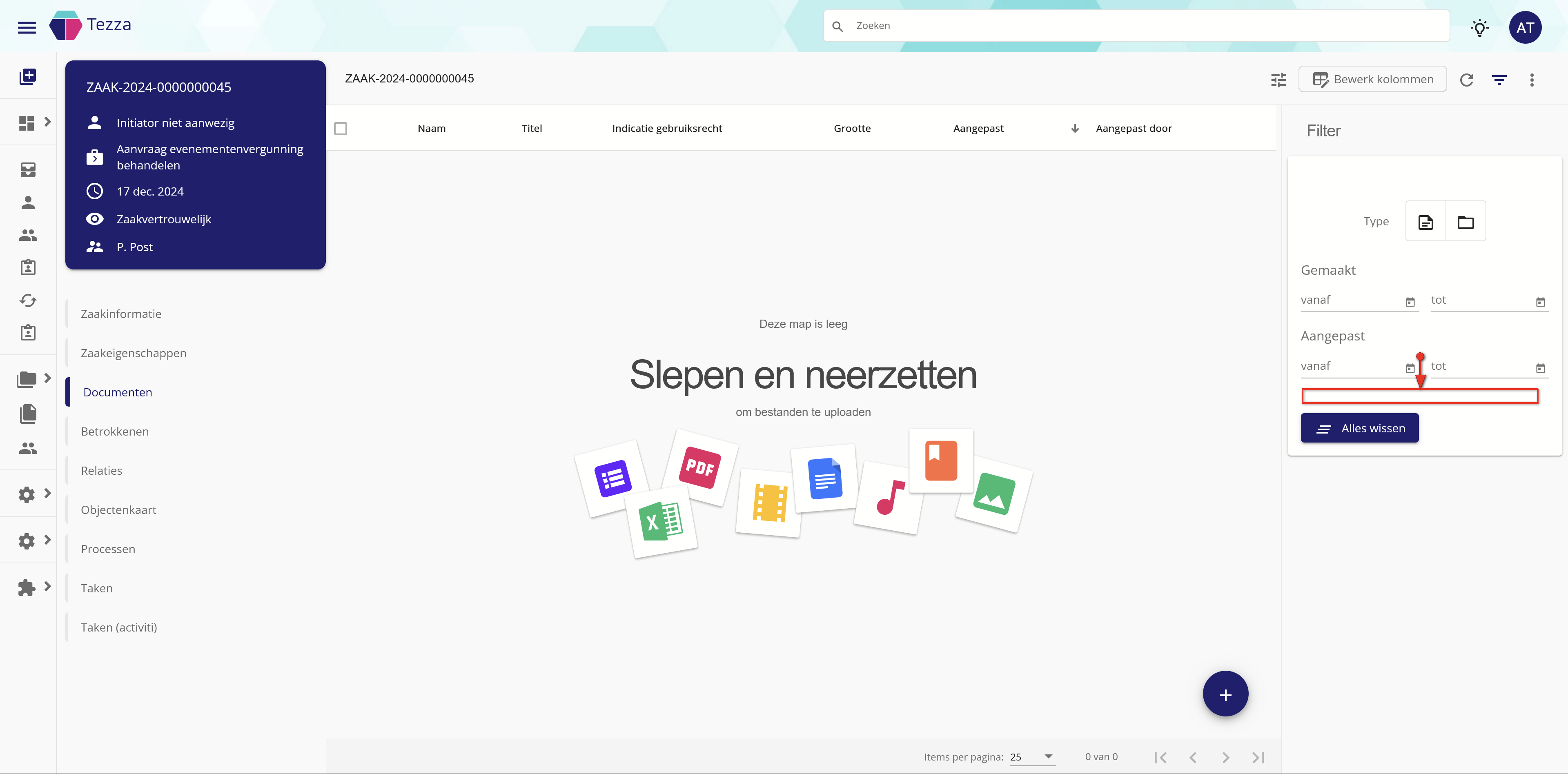Open the puzzle piece extensions icon
The height and width of the screenshot is (774, 1568).
click(x=27, y=587)
